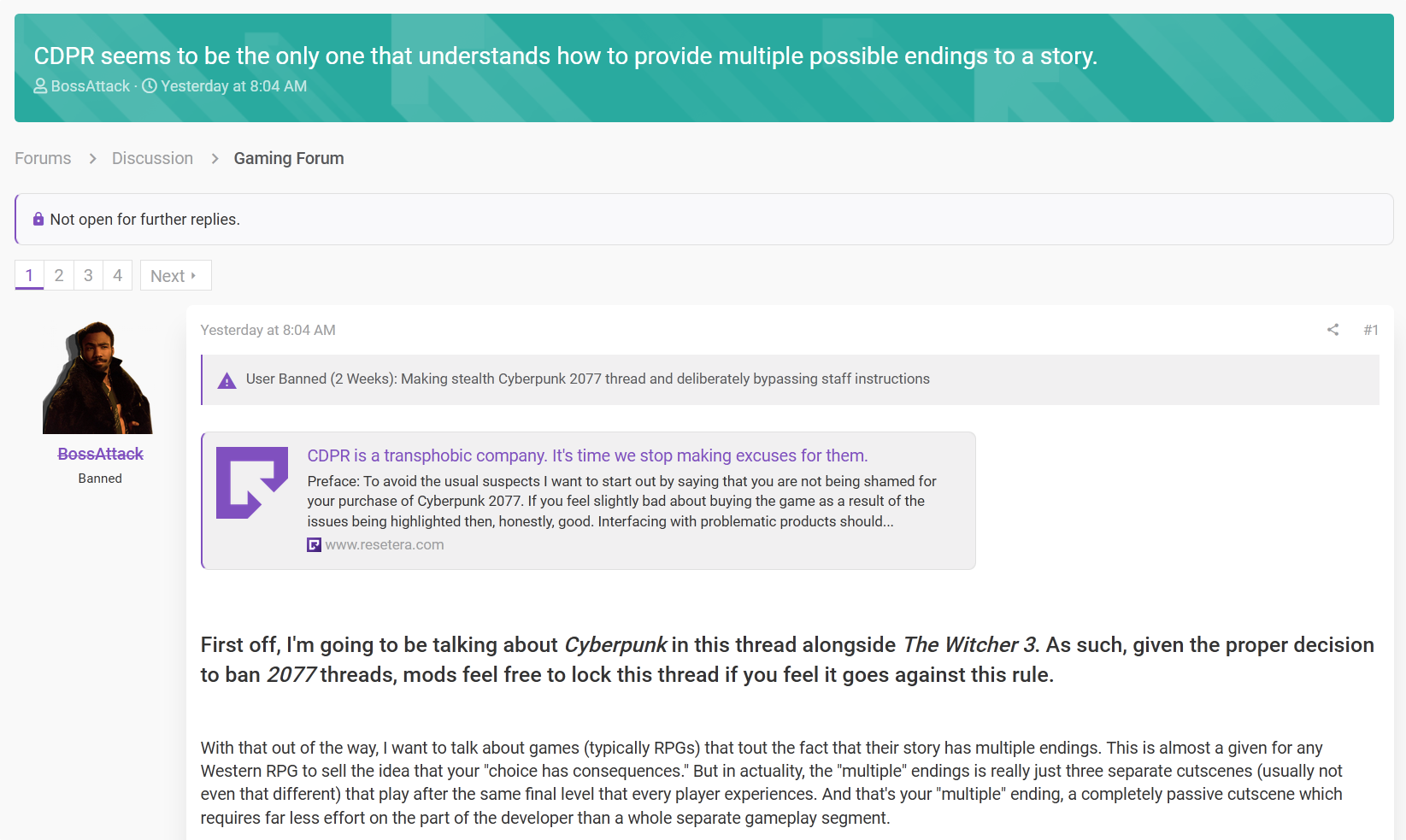Open the Forums breadcrumb link
The image size is (1406, 840).
(x=43, y=159)
